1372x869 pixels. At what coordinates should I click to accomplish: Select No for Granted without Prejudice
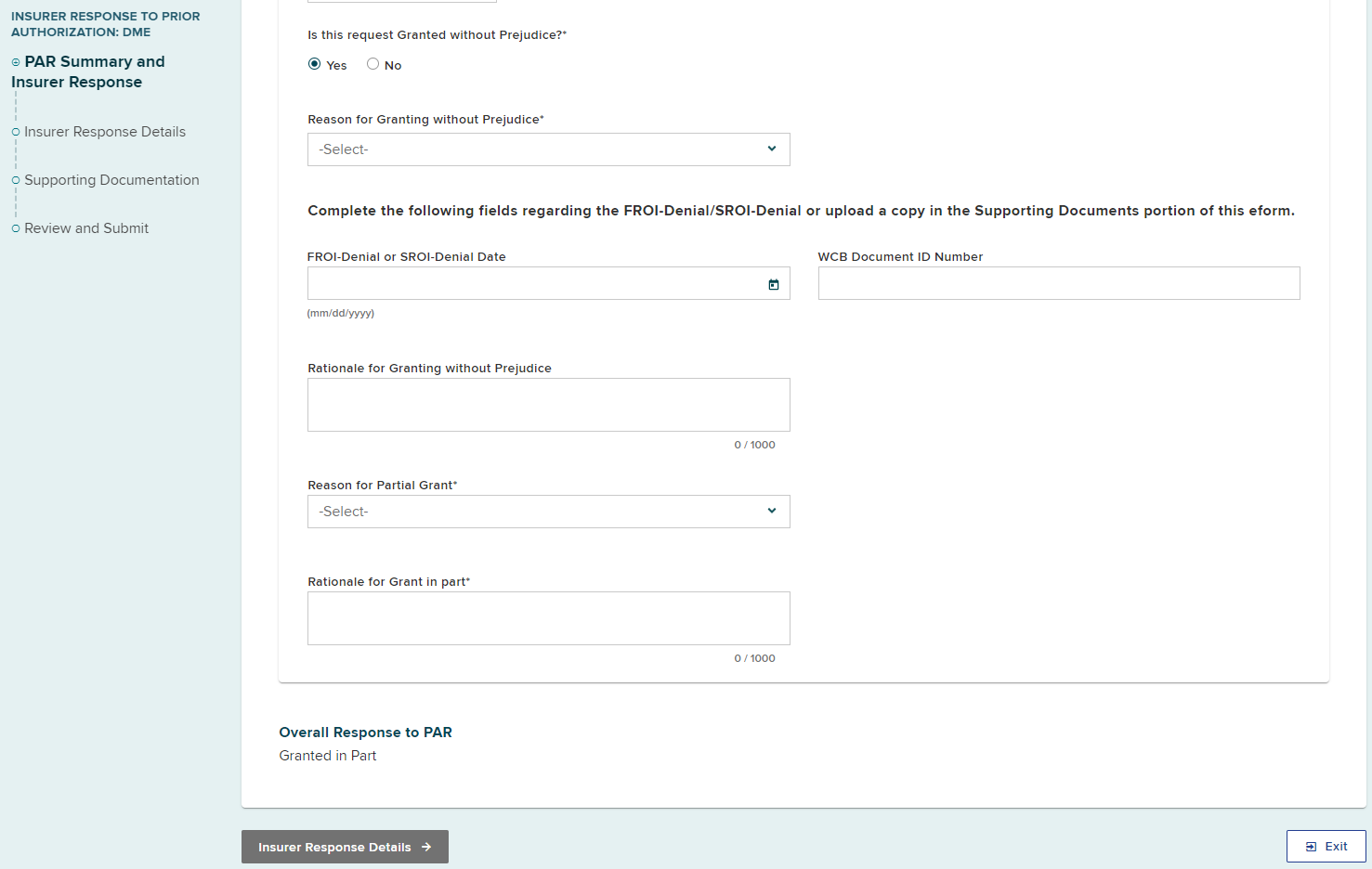(x=372, y=64)
